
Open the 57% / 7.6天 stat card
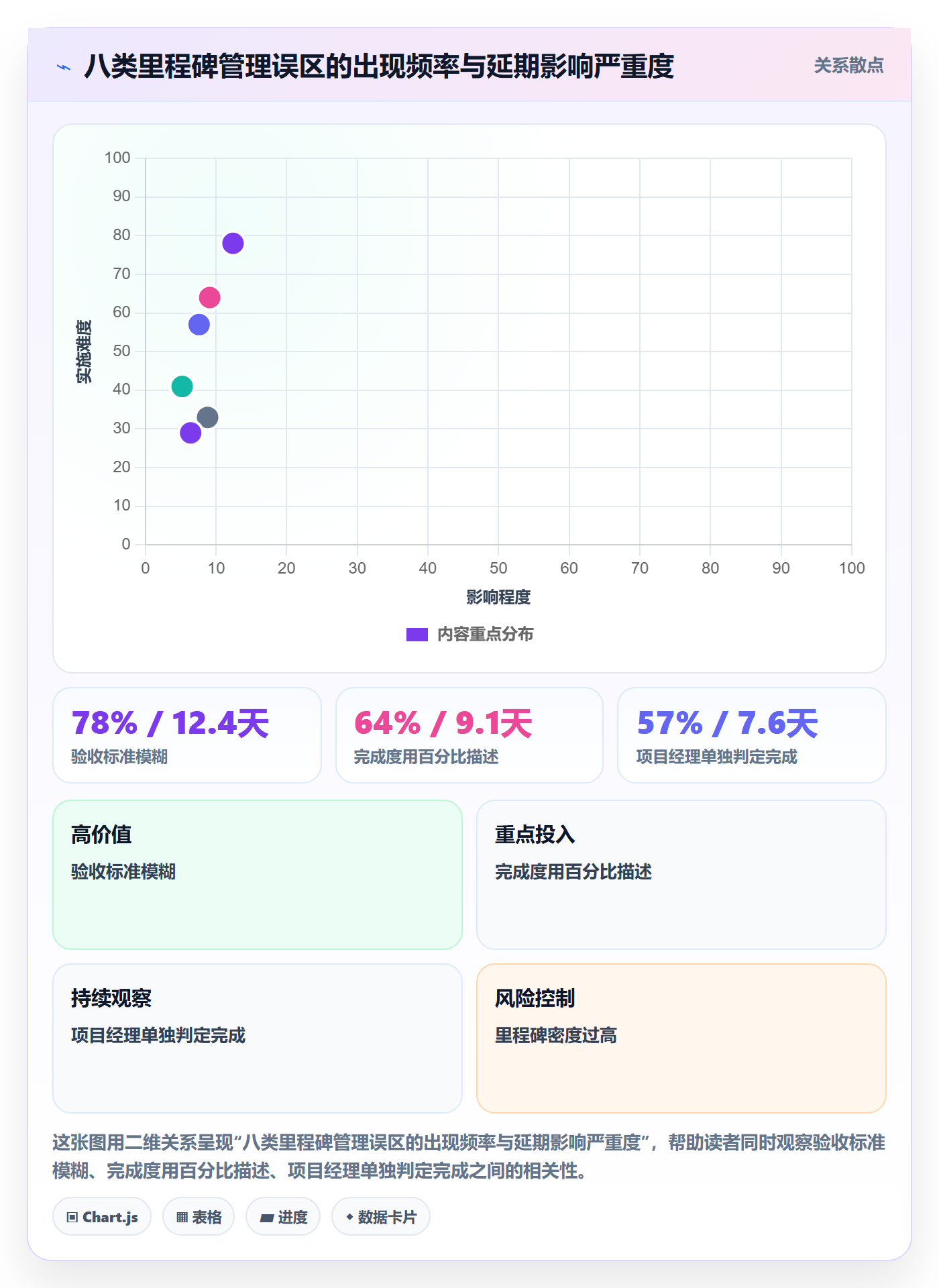coord(752,735)
